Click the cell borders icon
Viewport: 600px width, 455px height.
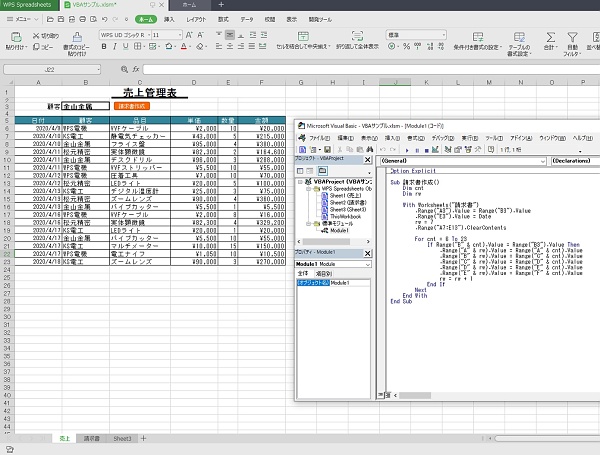coord(137,46)
